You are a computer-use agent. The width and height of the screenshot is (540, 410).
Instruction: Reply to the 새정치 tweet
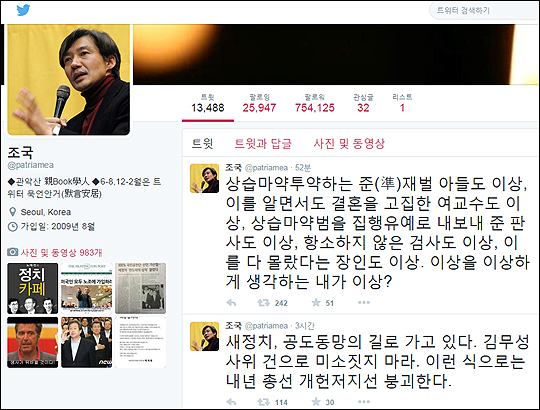pos(231,402)
